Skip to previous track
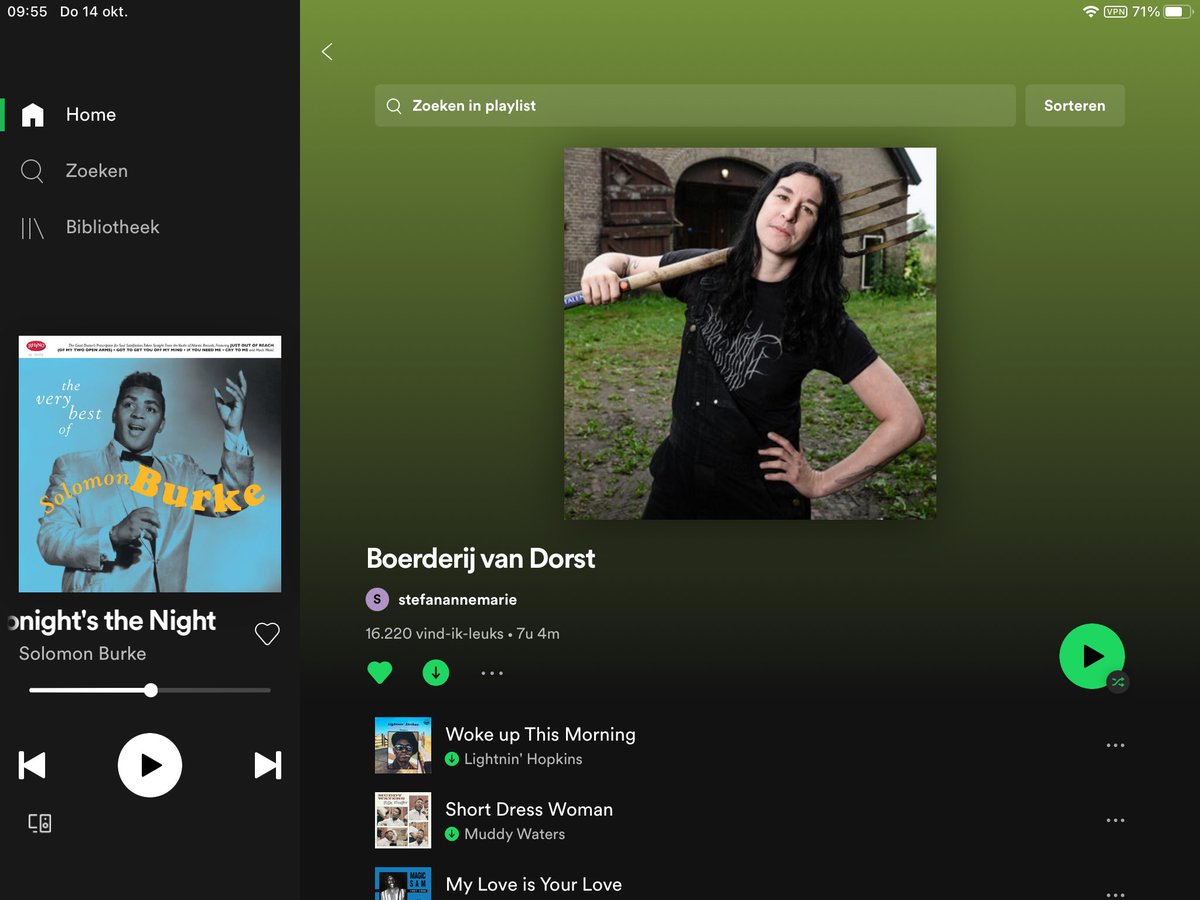1200x900 pixels. click(32, 765)
